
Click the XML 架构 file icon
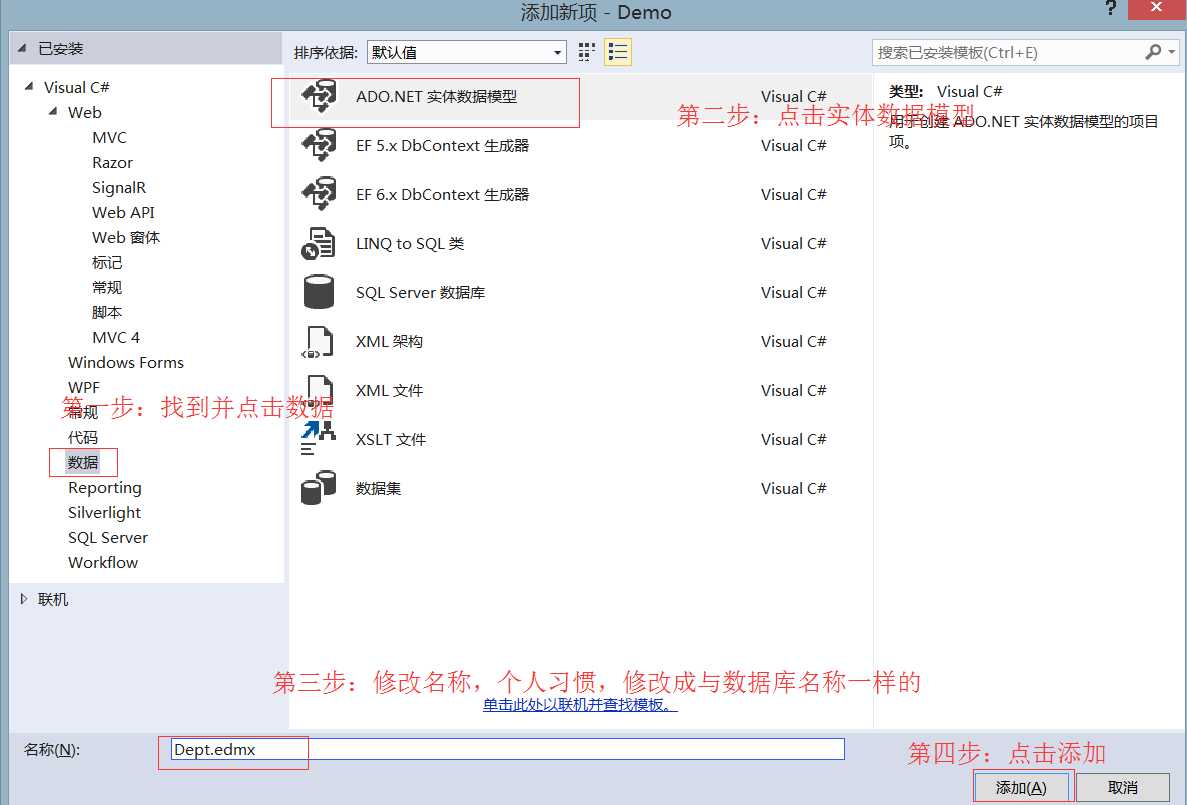click(x=319, y=342)
